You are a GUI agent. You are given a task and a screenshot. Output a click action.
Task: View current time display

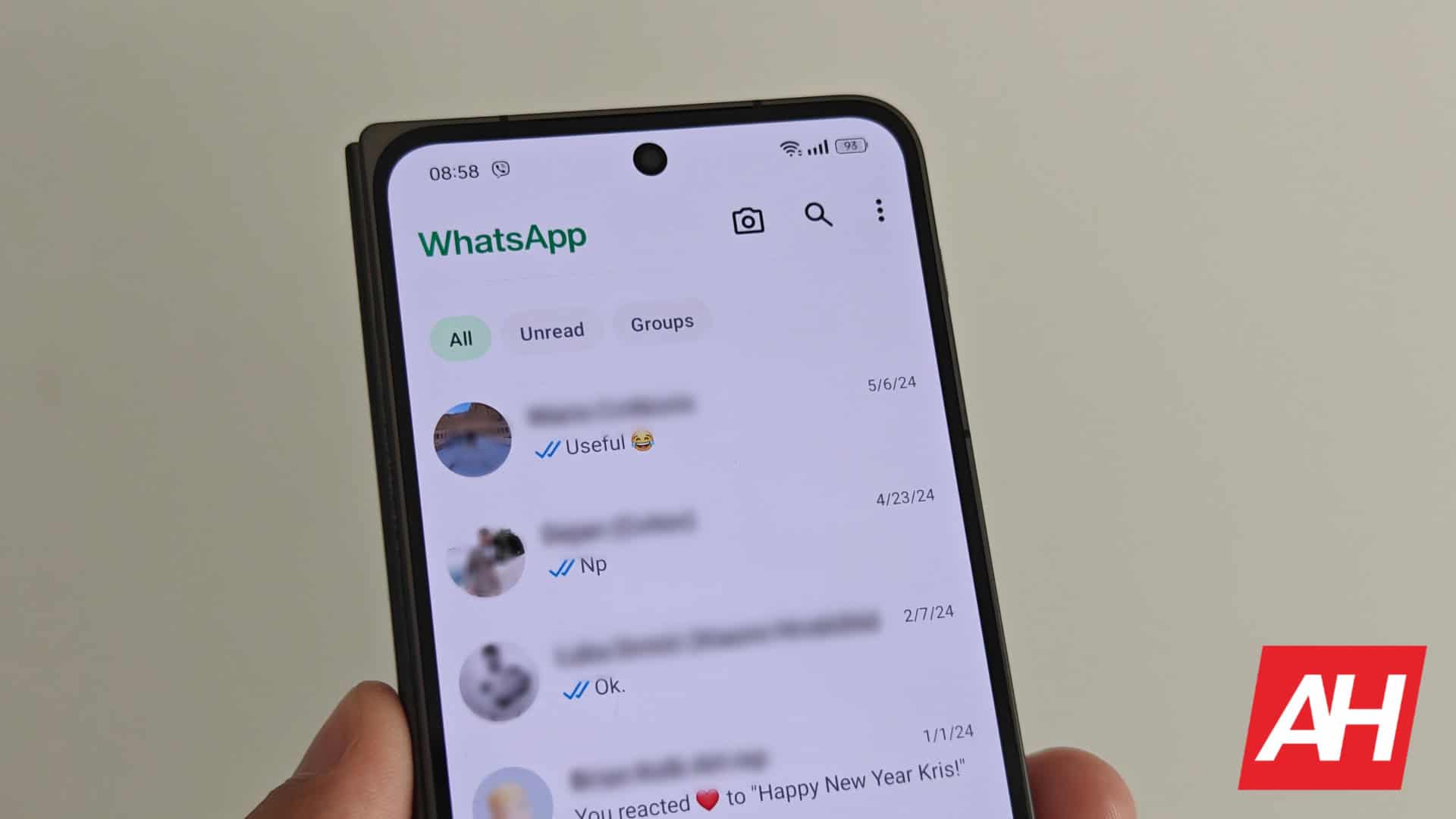pyautogui.click(x=455, y=168)
